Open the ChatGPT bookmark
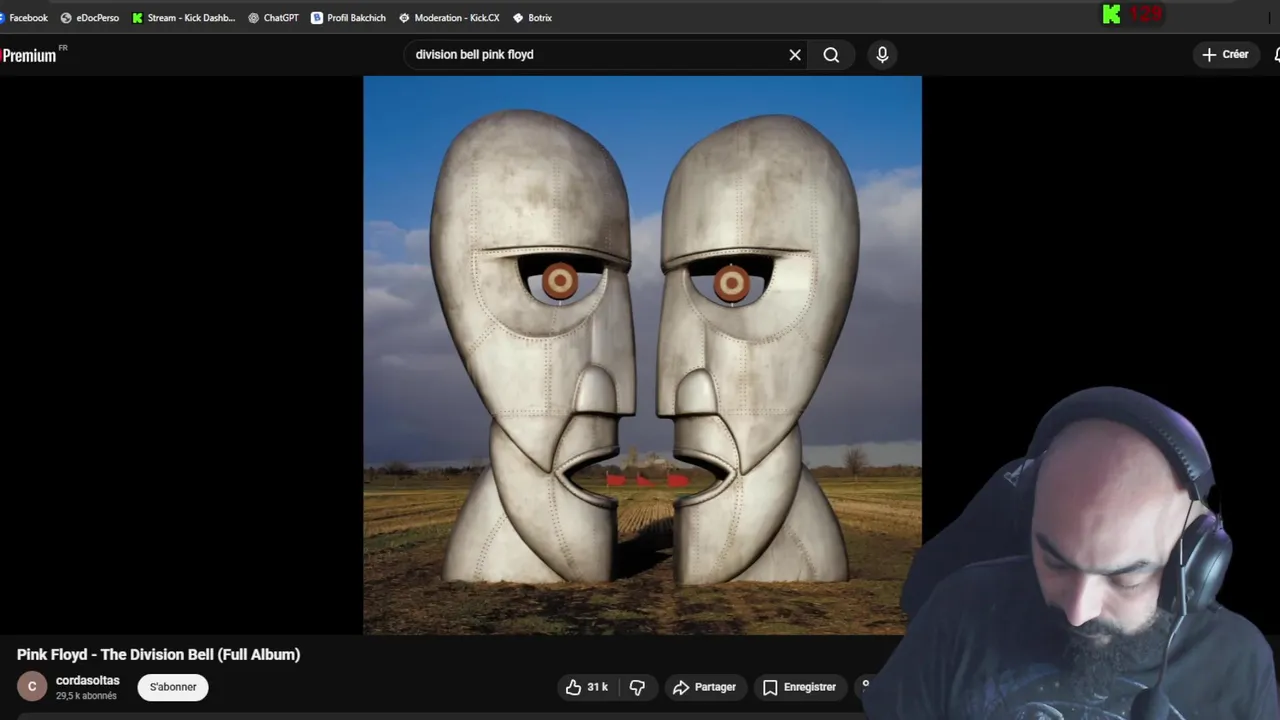Viewport: 1280px width, 720px height. [273, 18]
